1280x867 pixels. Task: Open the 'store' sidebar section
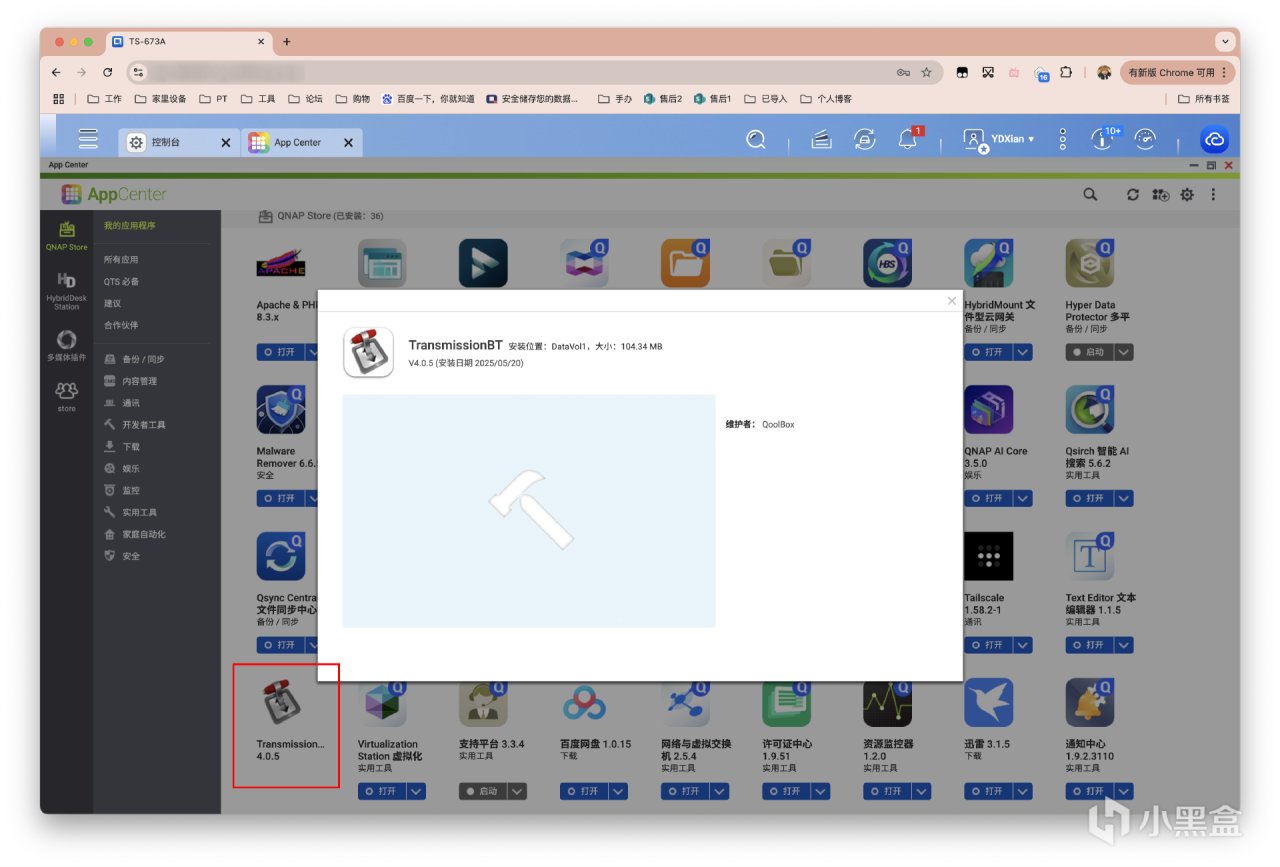pos(66,397)
